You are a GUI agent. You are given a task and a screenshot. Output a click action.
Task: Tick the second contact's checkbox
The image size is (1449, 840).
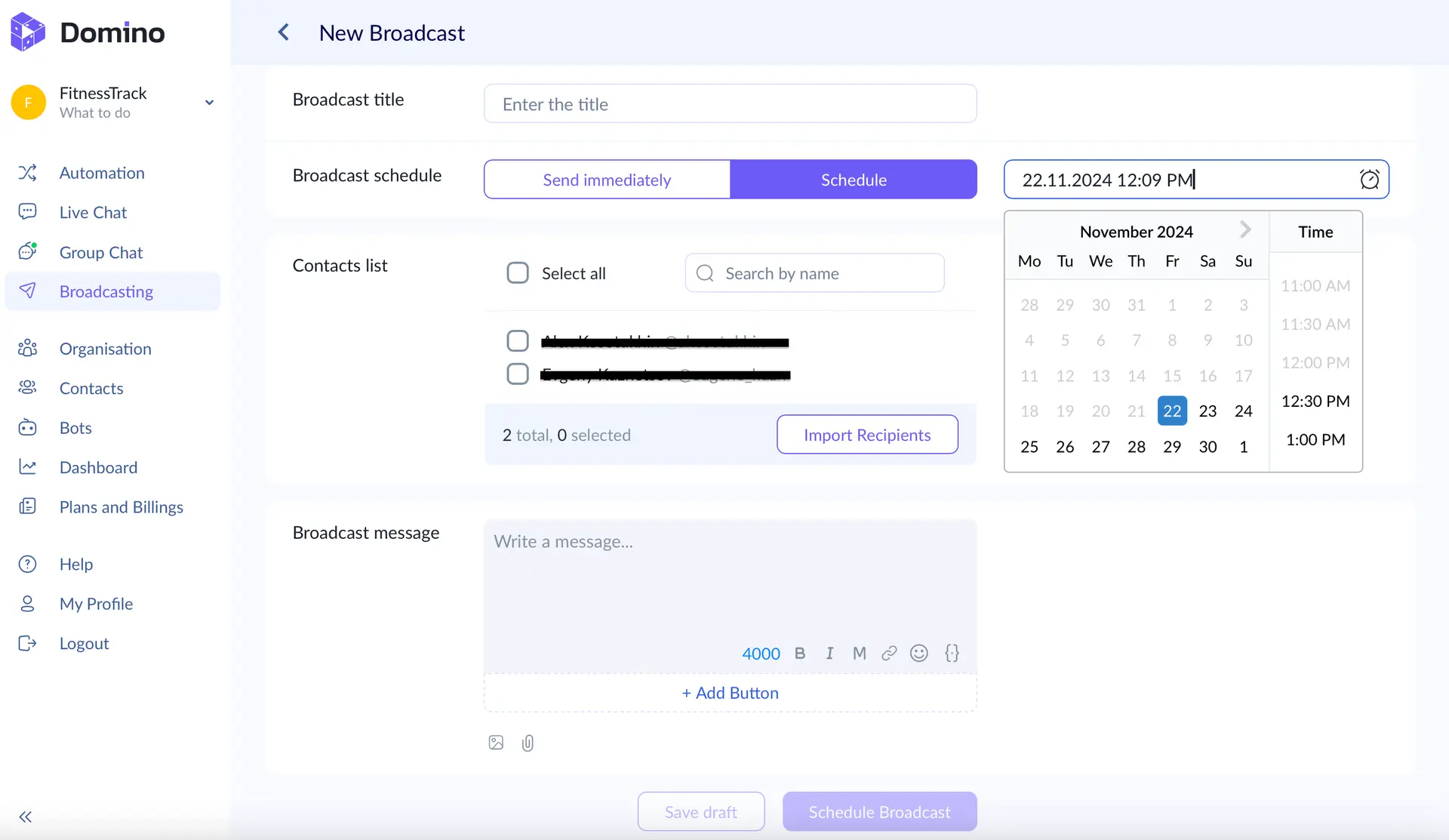518,374
